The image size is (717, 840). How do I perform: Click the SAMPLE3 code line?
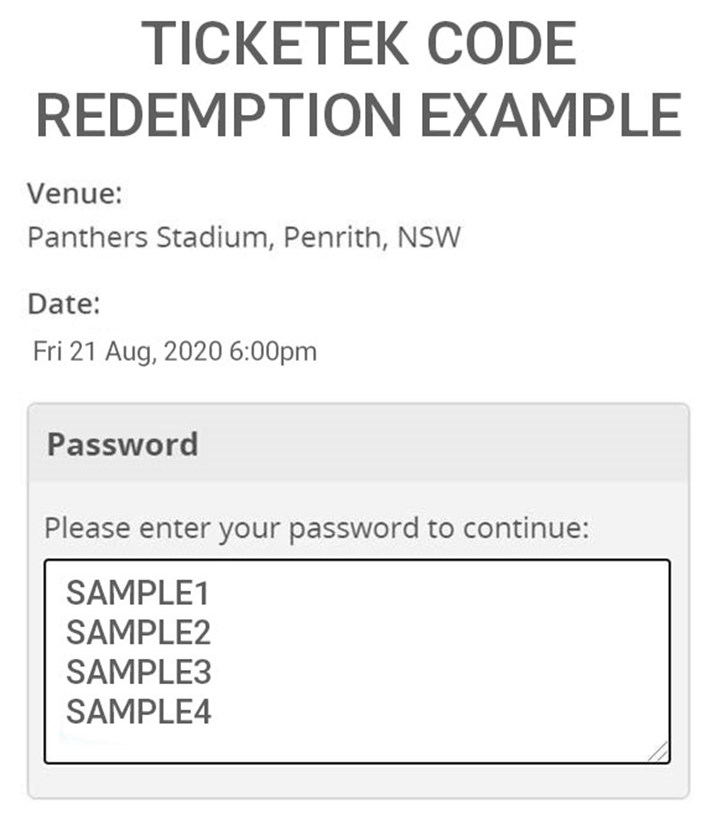(x=138, y=672)
